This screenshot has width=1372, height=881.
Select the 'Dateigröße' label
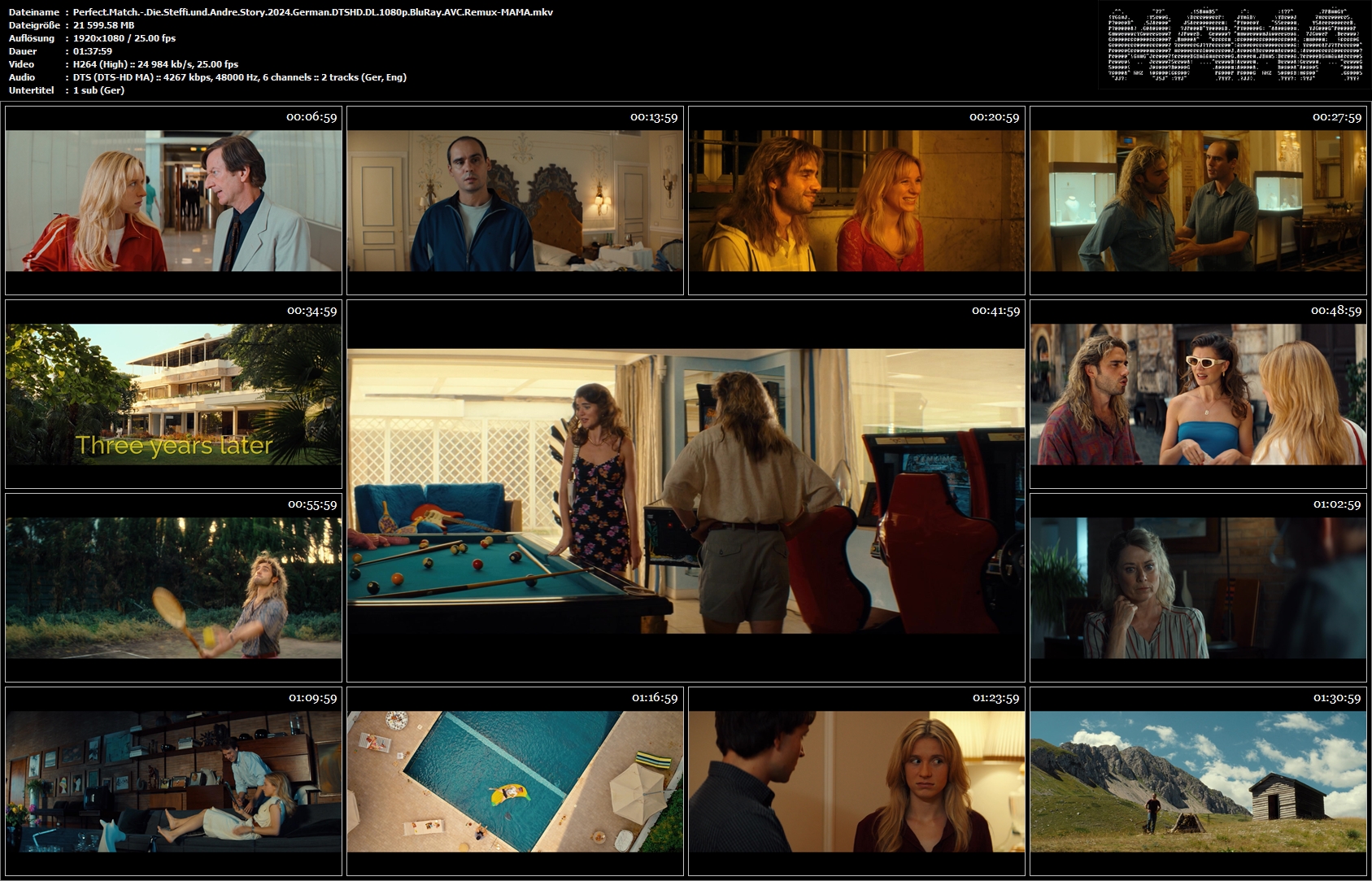coord(35,25)
